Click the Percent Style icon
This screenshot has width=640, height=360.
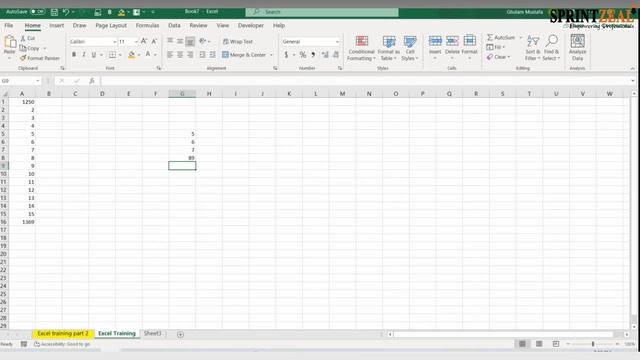[x=302, y=54]
